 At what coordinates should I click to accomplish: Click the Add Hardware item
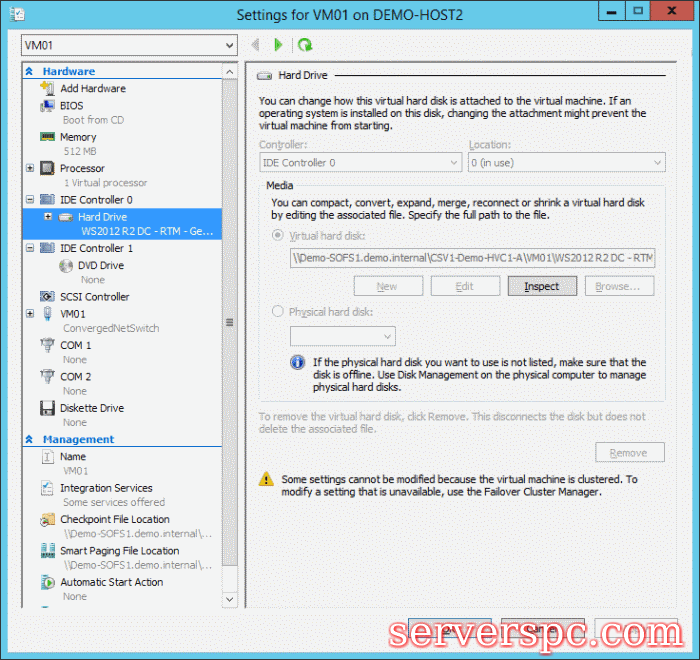click(93, 89)
